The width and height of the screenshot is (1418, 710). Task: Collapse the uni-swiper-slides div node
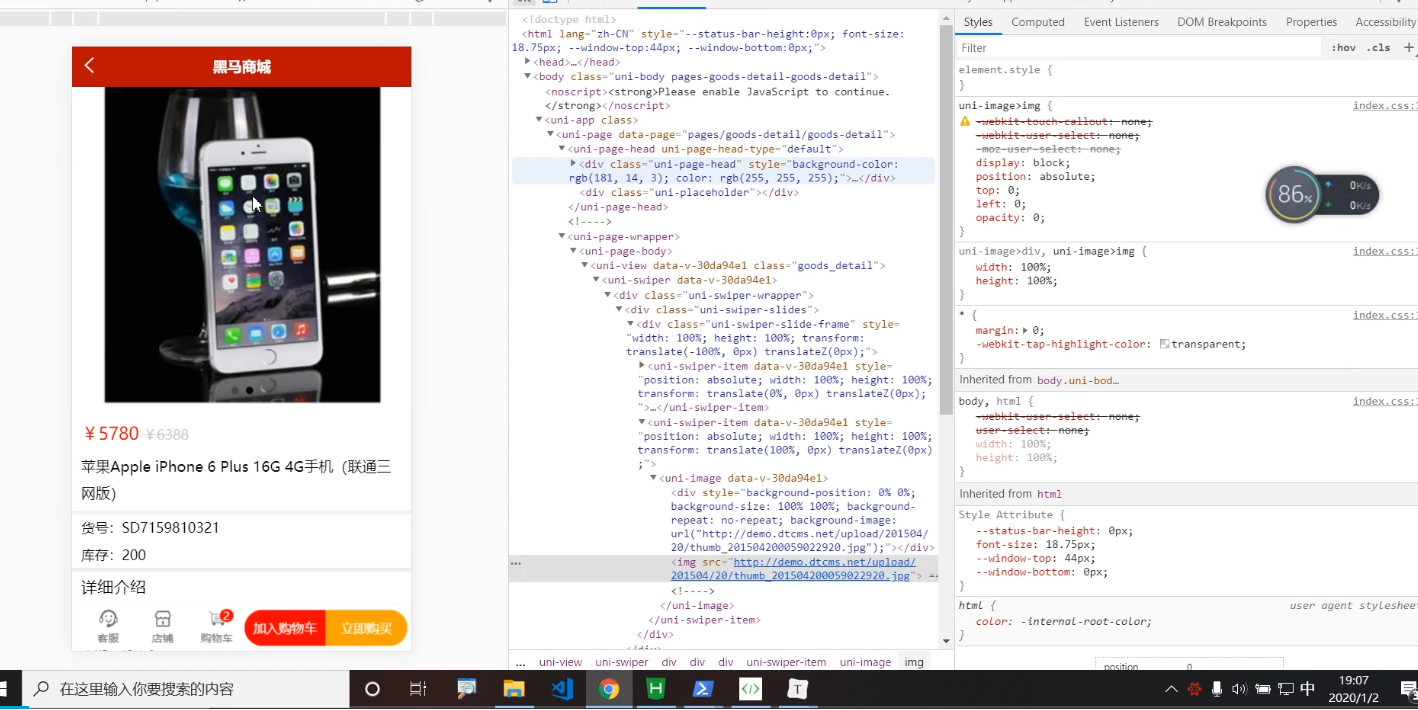click(618, 310)
